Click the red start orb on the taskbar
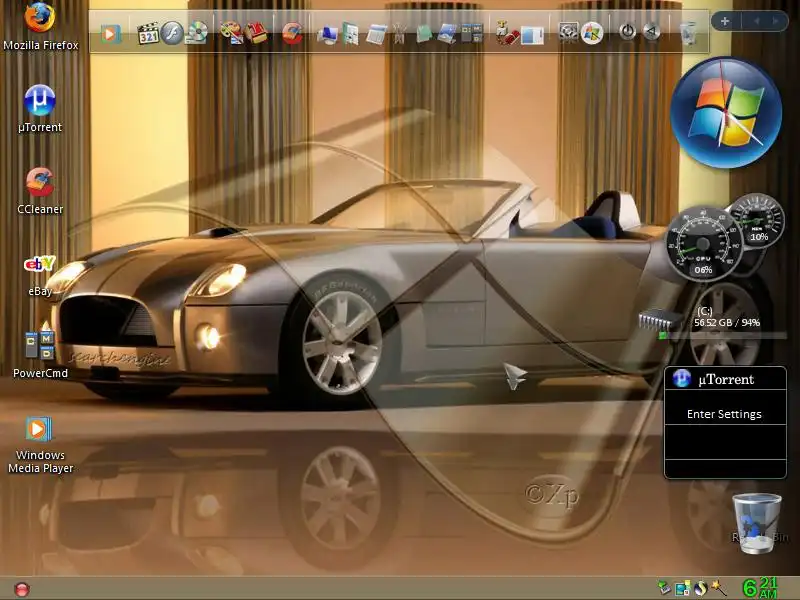The image size is (800, 600). [22, 590]
